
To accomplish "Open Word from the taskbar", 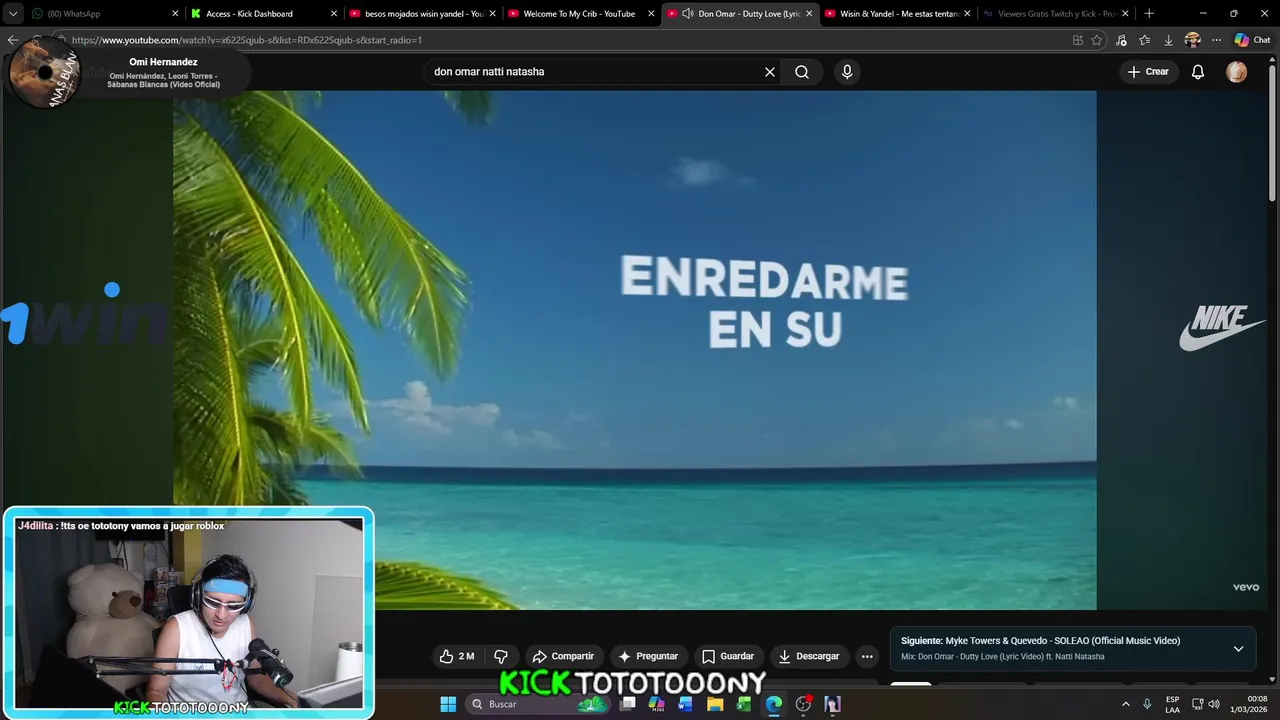I will click(x=685, y=704).
